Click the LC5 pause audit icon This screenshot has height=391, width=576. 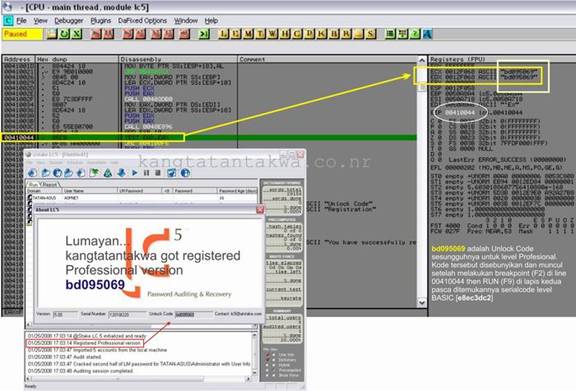pos(146,173)
